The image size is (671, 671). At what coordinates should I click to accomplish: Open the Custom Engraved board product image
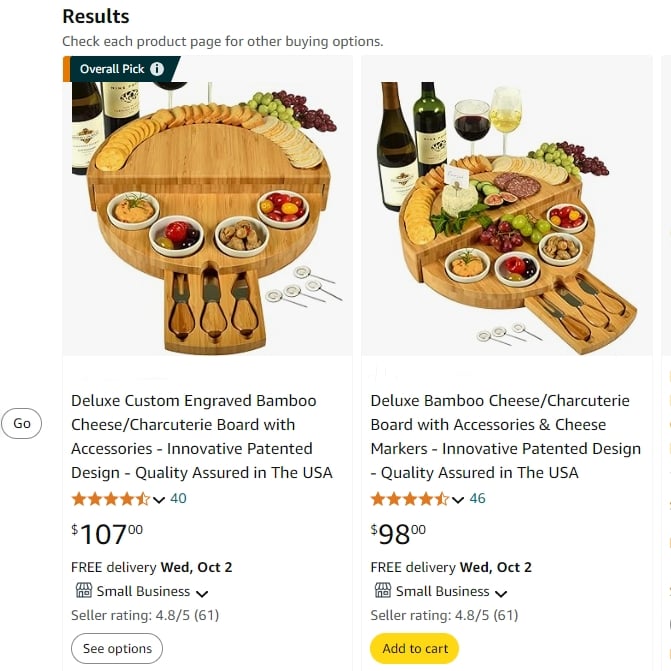207,210
